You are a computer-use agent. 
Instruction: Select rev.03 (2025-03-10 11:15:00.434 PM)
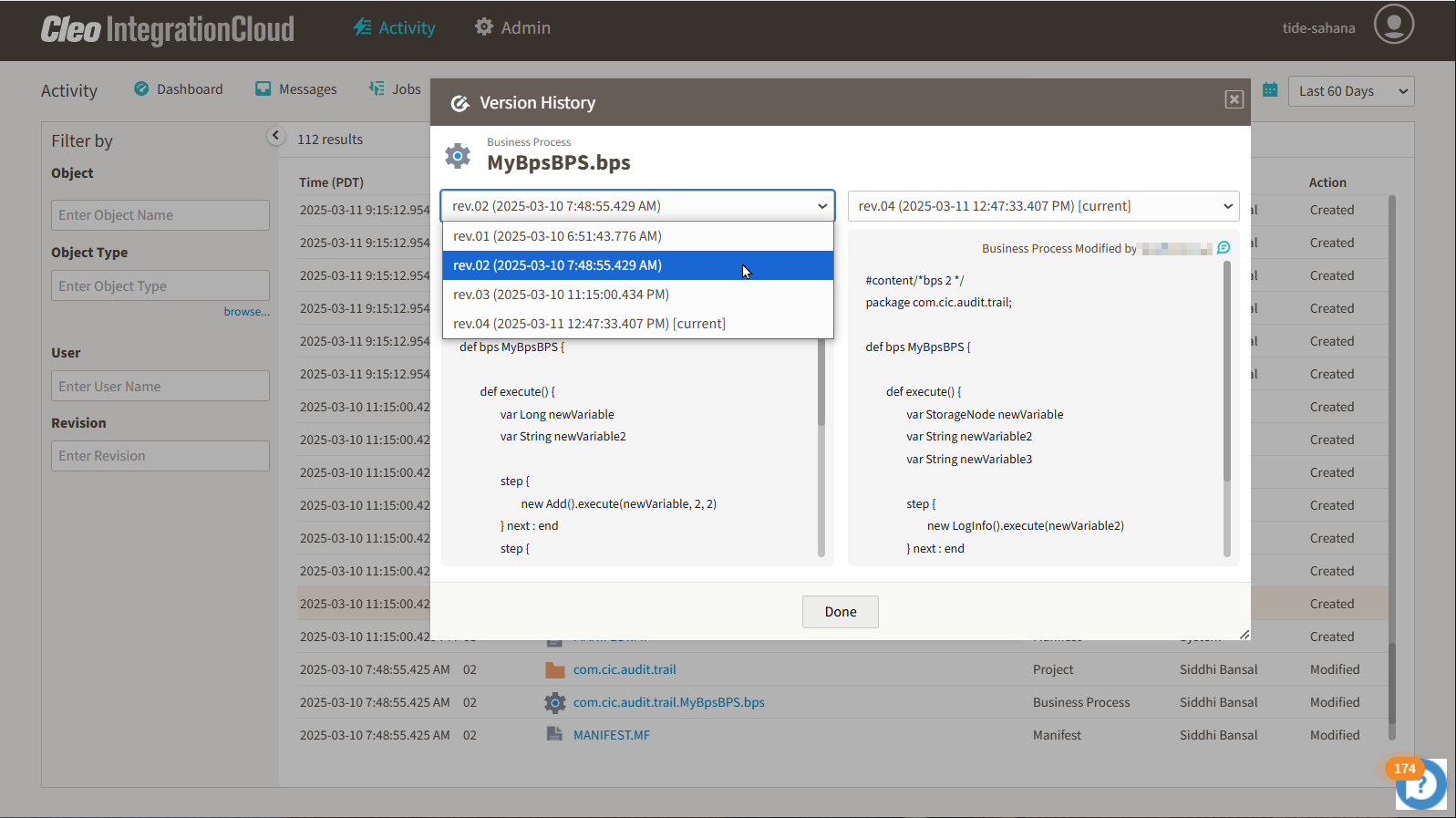pyautogui.click(x=637, y=295)
